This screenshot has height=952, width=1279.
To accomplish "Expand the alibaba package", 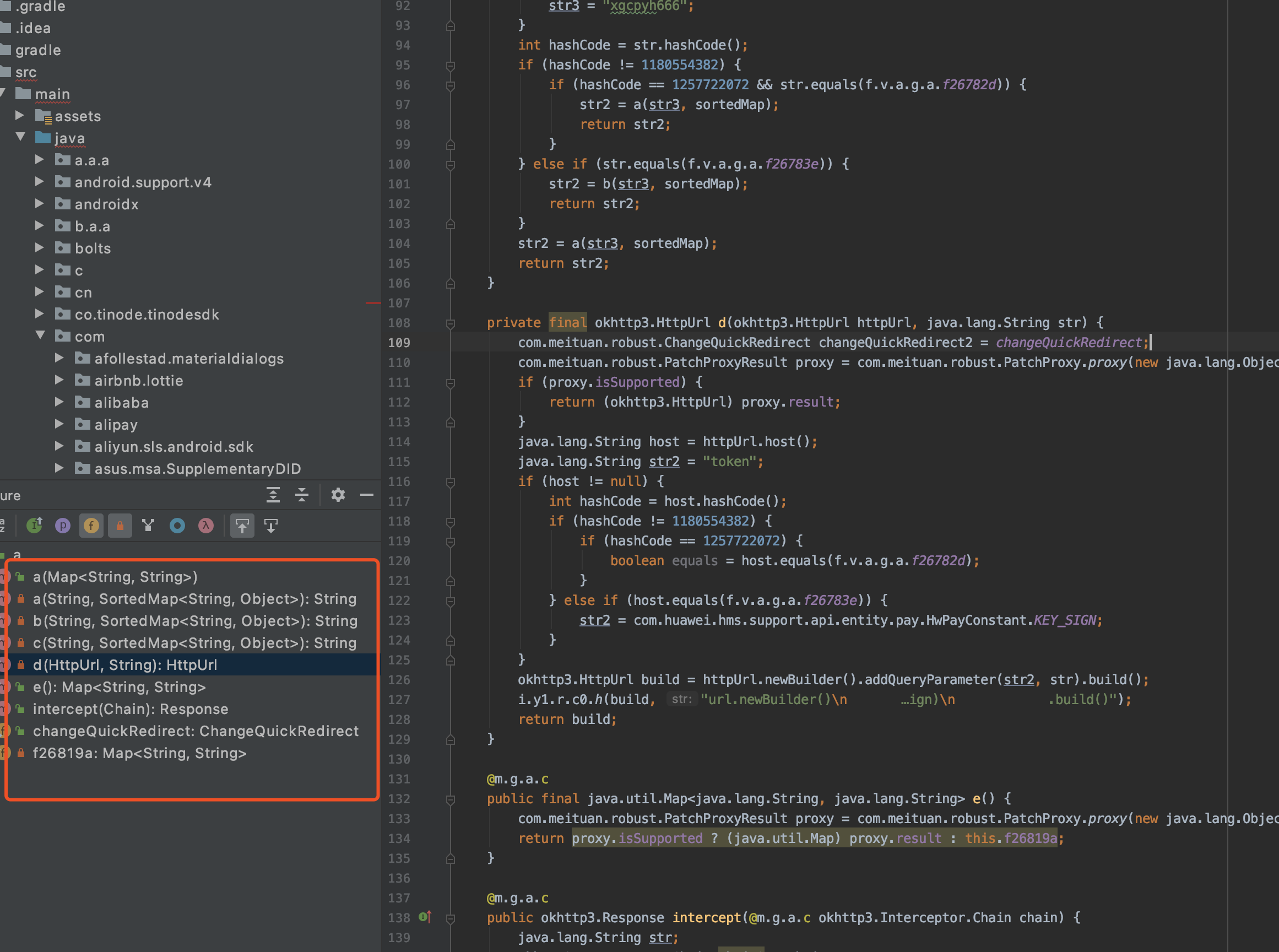I will [59, 402].
